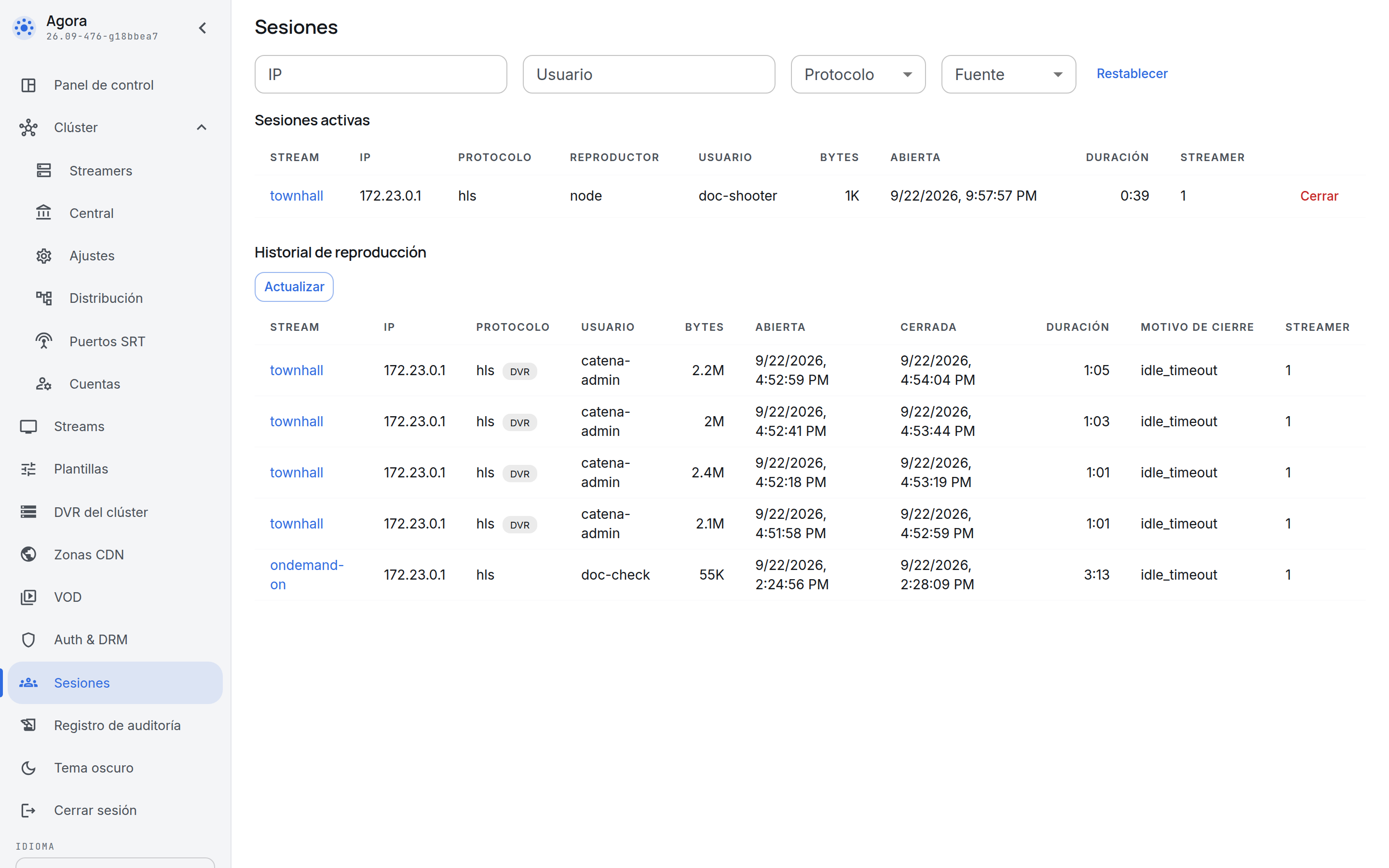Open Ajustes gear icon
This screenshot has height=868, width=1389.
coord(43,256)
